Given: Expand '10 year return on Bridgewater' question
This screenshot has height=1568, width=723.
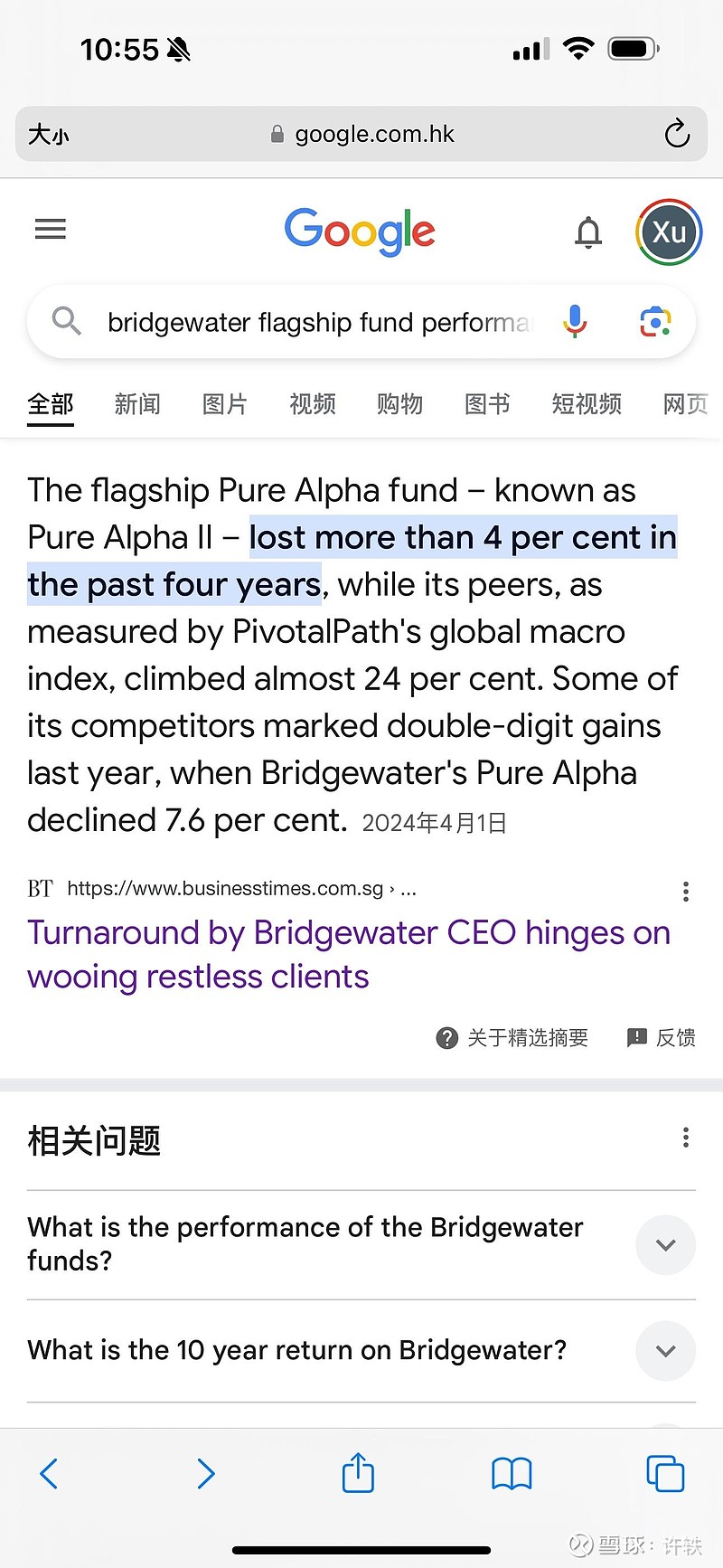Looking at the screenshot, I should pos(361,1351).
